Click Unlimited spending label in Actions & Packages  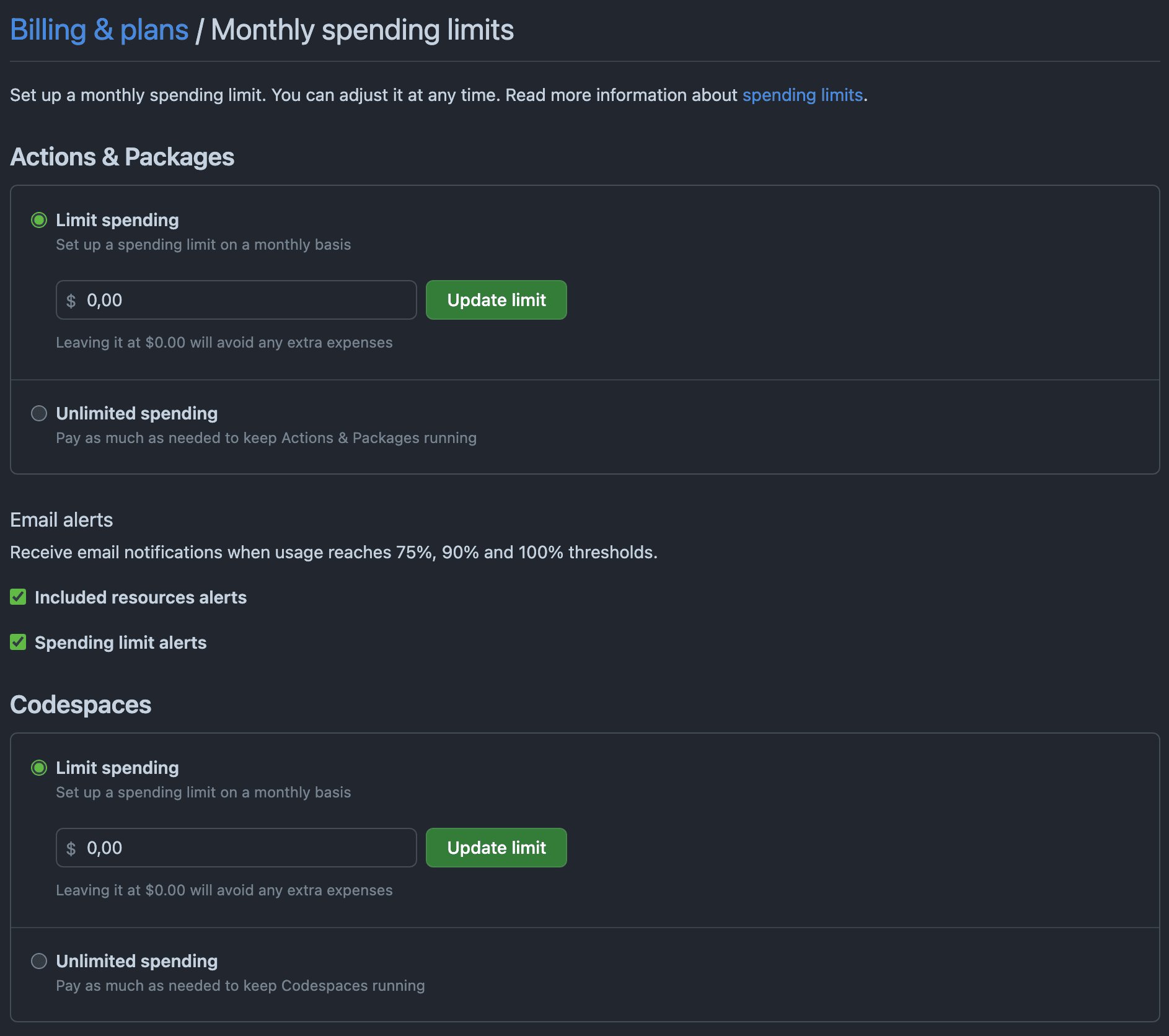click(137, 413)
